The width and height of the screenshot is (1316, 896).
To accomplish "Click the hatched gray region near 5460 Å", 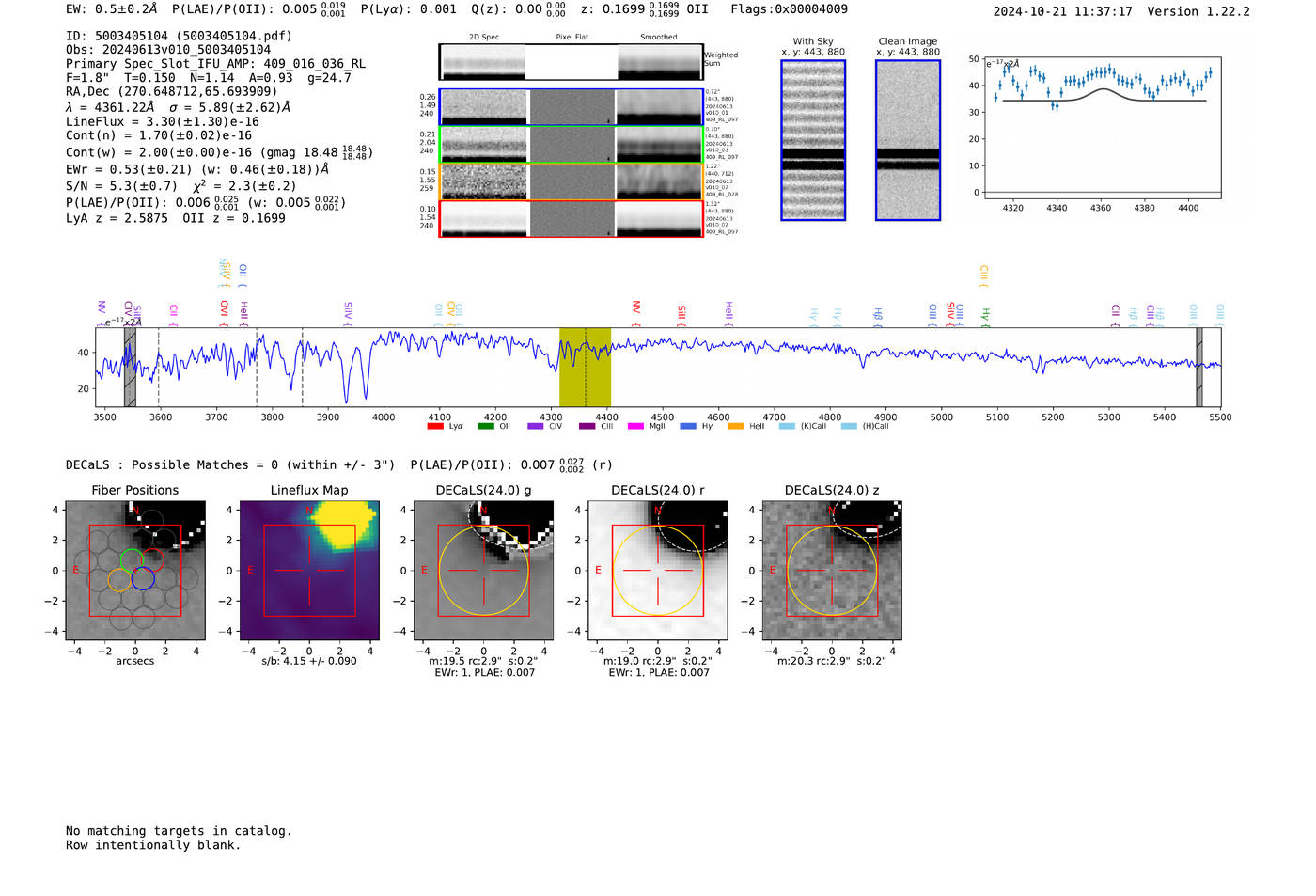I will point(1198,367).
